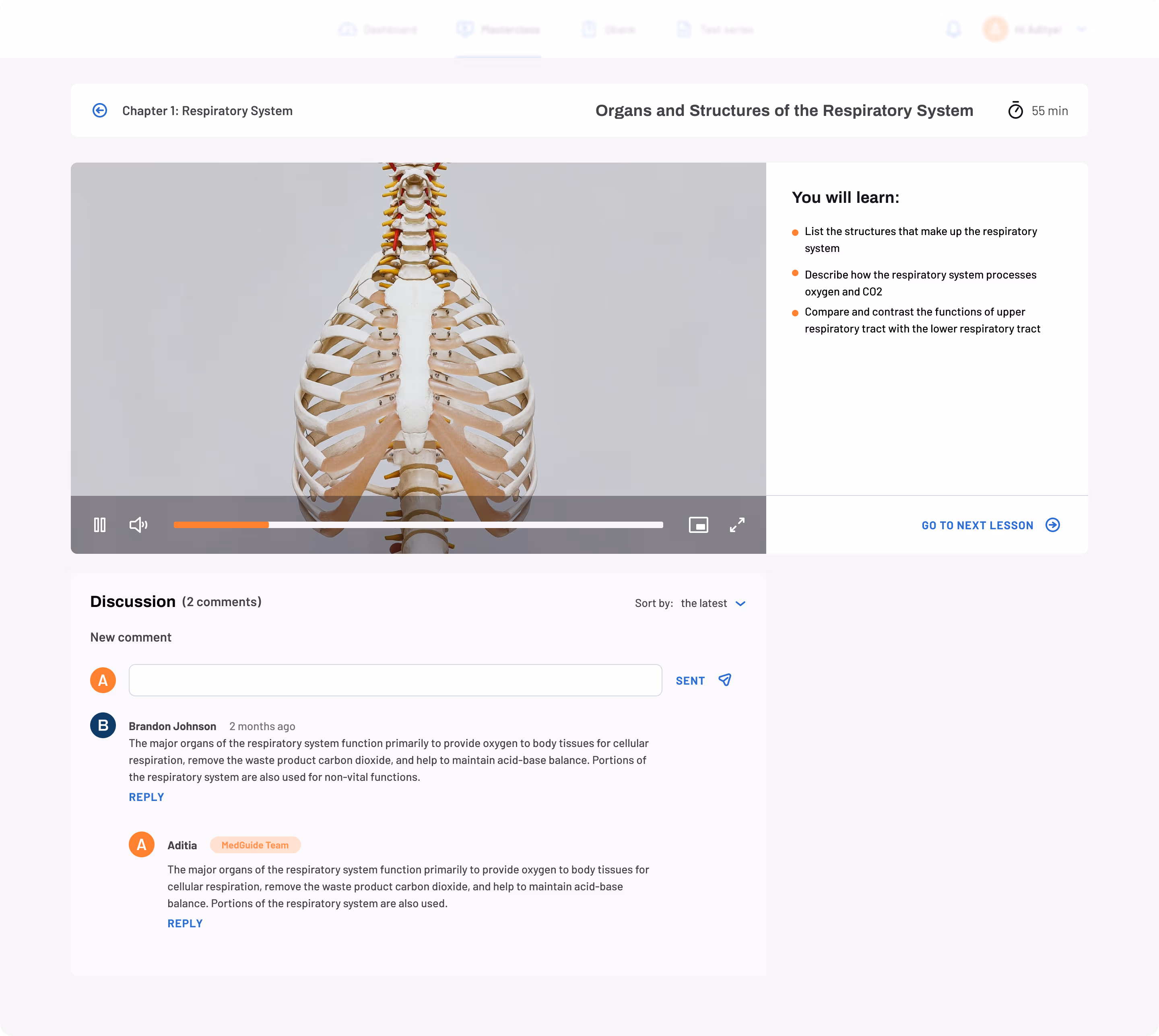
Task: Click the 'New comment' label
Action: 131,637
